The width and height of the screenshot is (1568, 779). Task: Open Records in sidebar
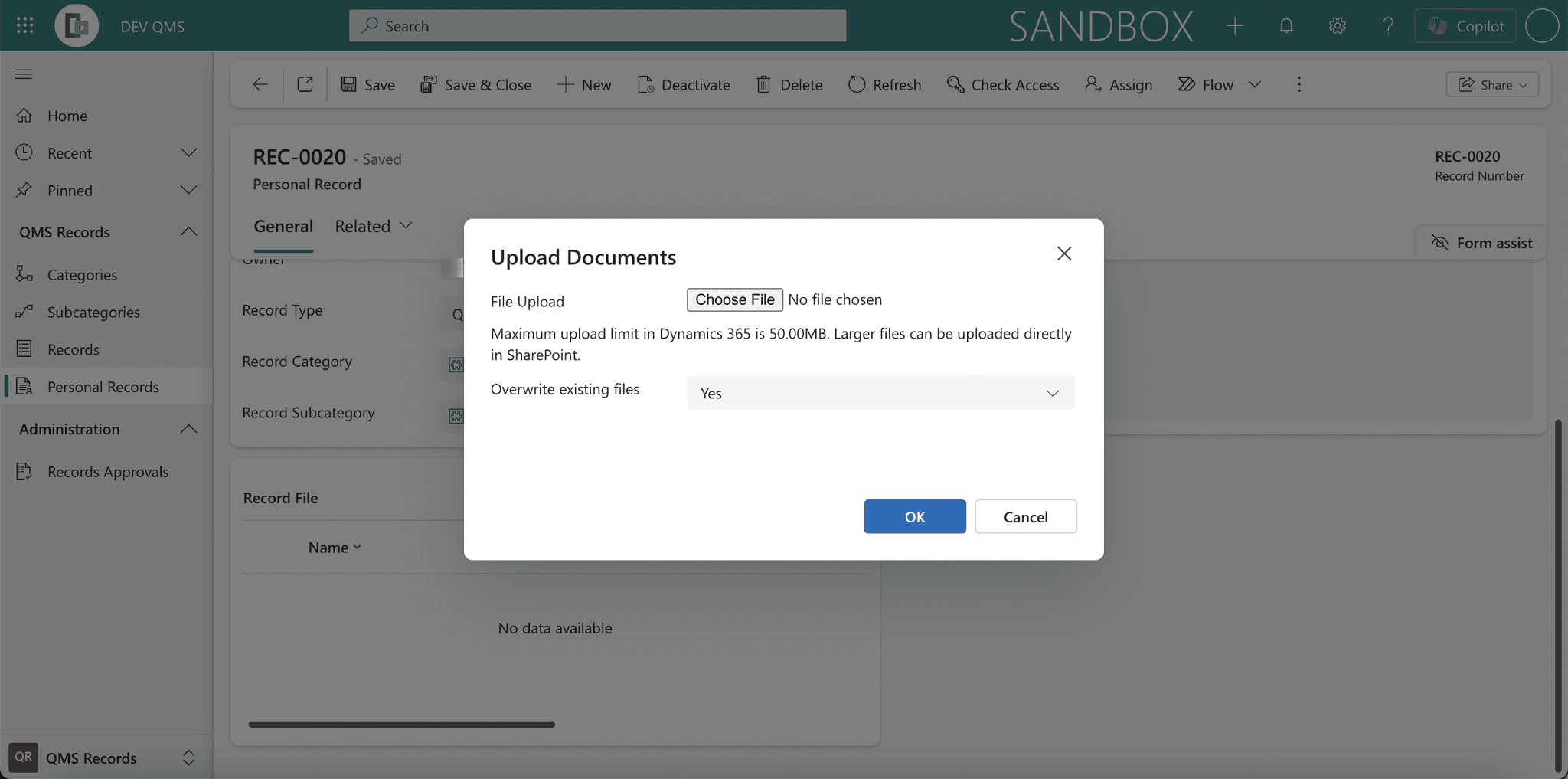[106, 349]
